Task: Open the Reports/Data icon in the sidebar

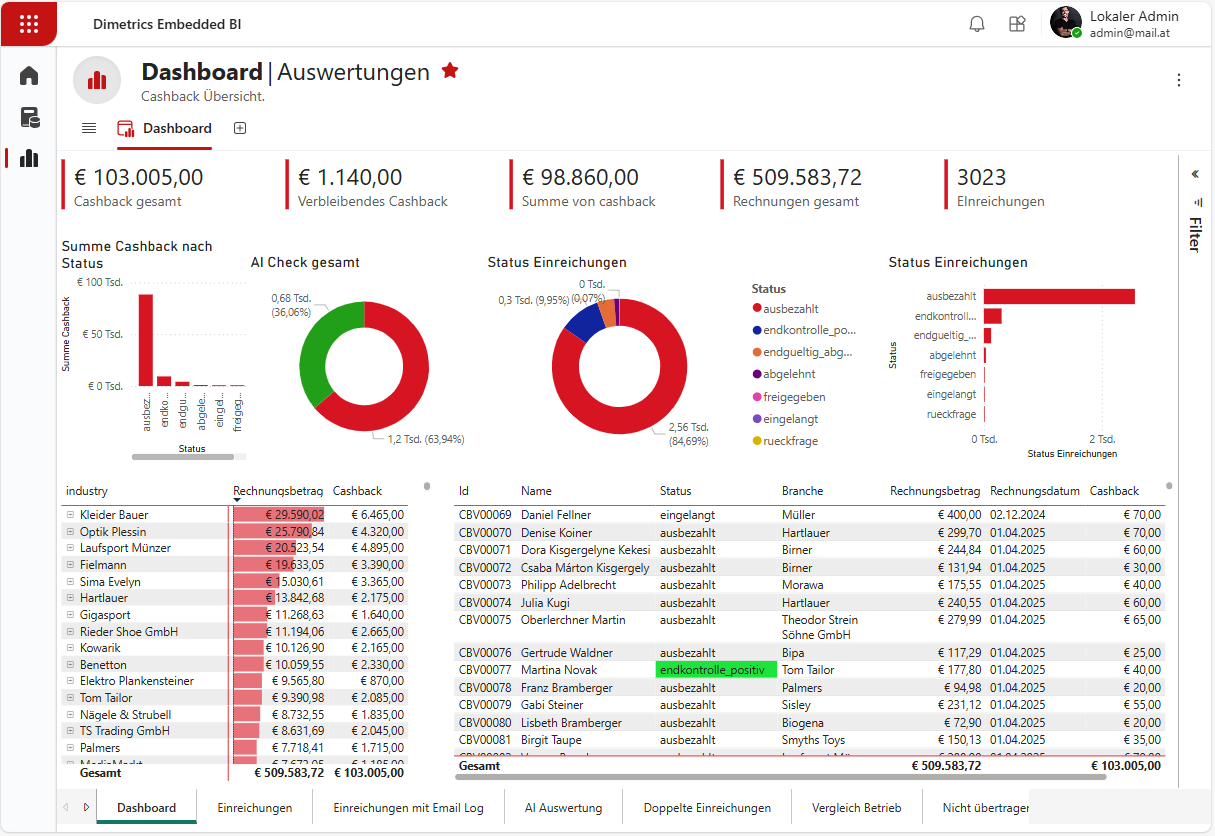Action: tap(28, 117)
